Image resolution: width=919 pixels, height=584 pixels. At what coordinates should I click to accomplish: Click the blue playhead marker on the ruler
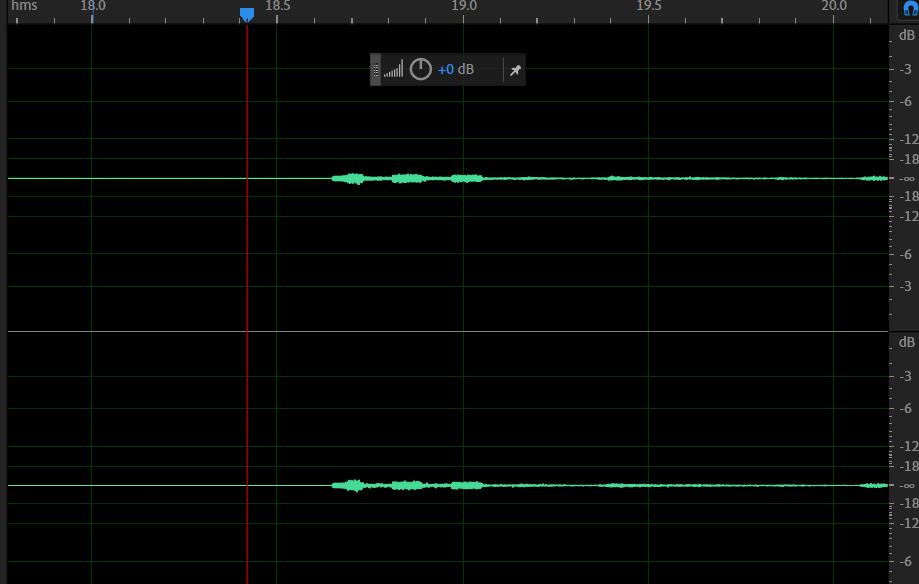tap(247, 14)
